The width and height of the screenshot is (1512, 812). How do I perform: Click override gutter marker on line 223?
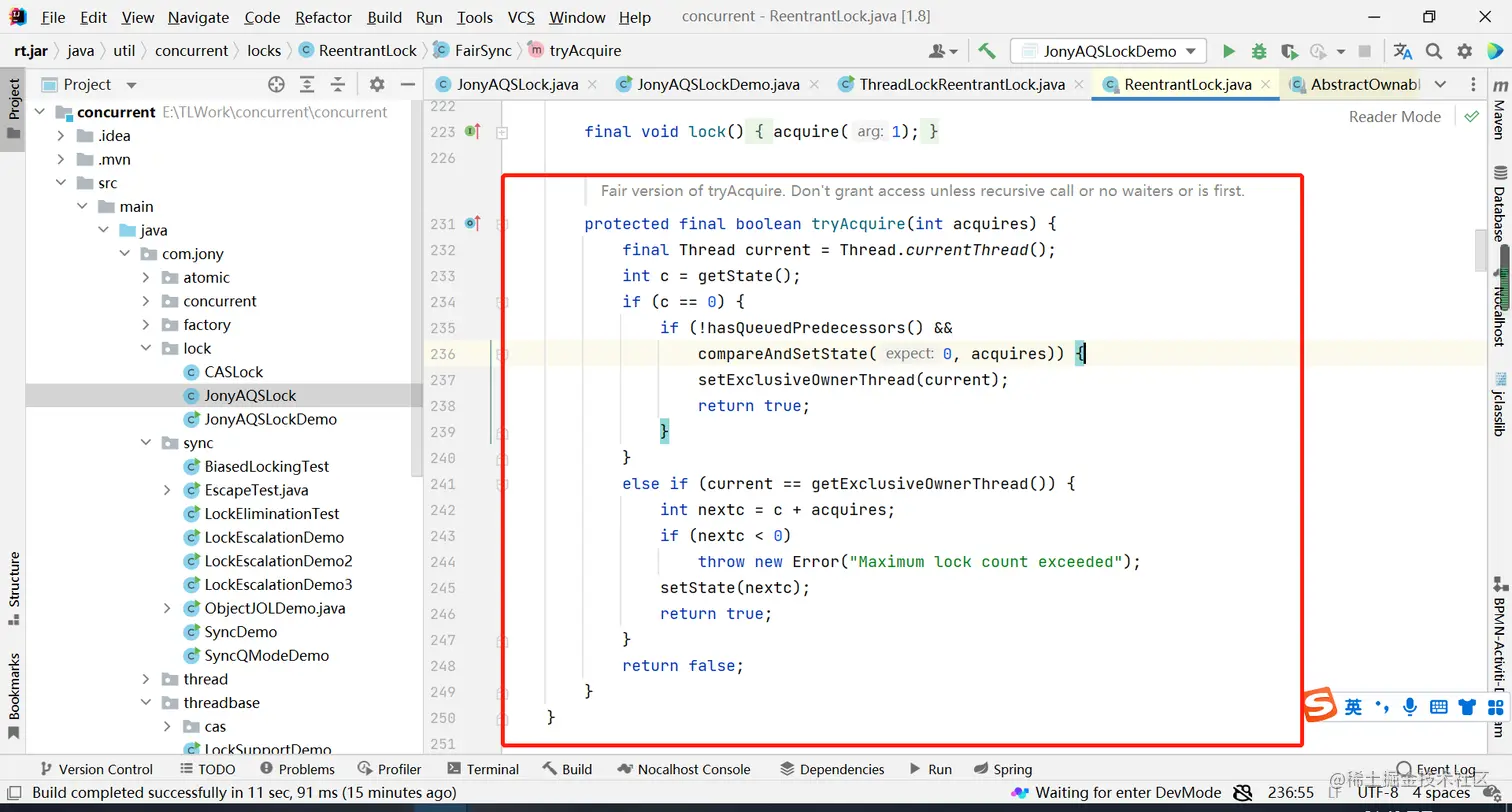[x=473, y=132]
